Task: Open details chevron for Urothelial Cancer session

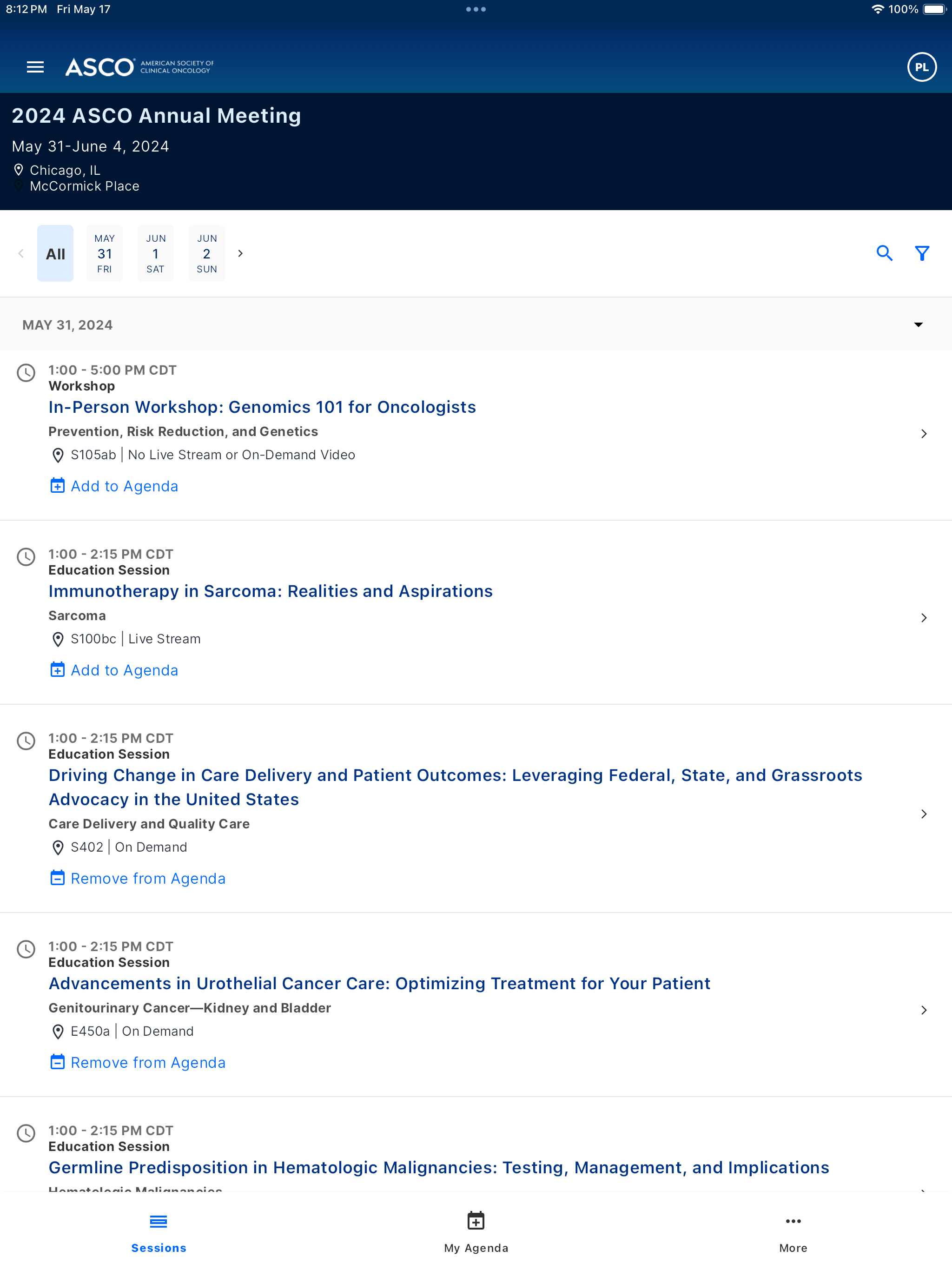Action: point(923,1011)
